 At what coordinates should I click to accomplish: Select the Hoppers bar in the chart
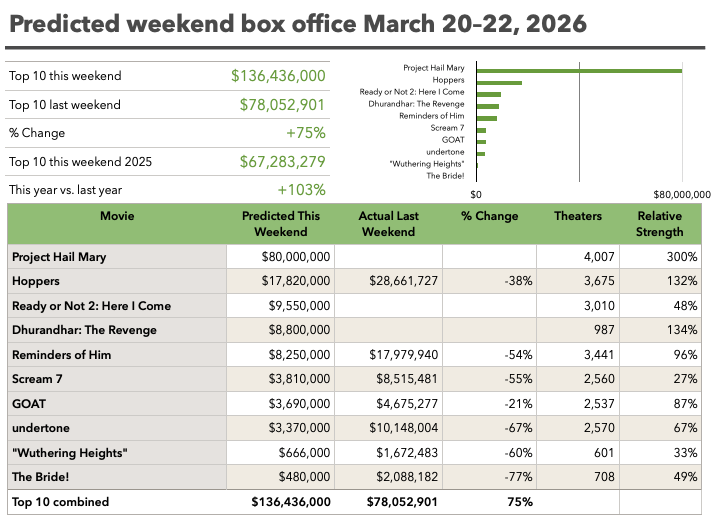tap(499, 82)
